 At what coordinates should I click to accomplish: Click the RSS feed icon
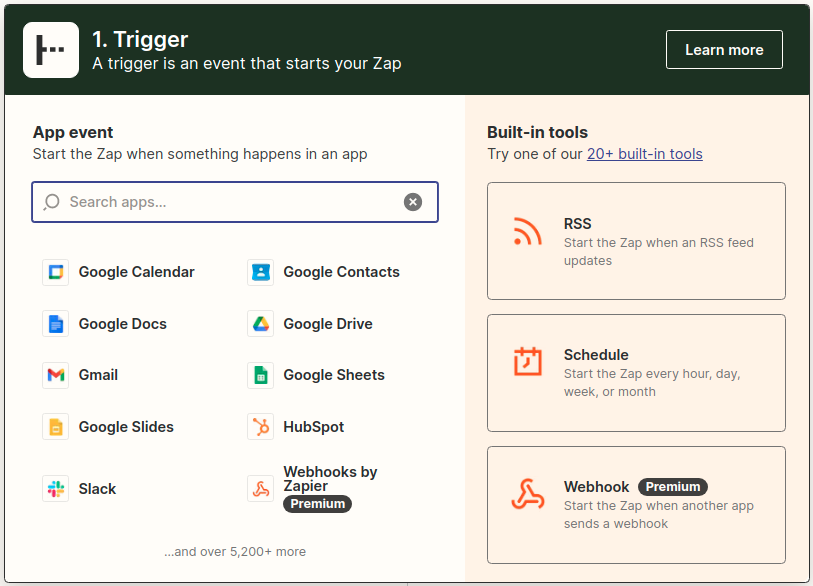click(x=527, y=231)
